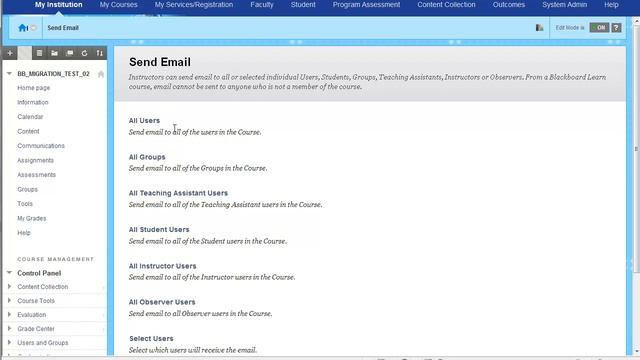Viewport: 640px width, 360px height.
Task: Reorder course menu items with arrows icon
Action: click(100, 53)
